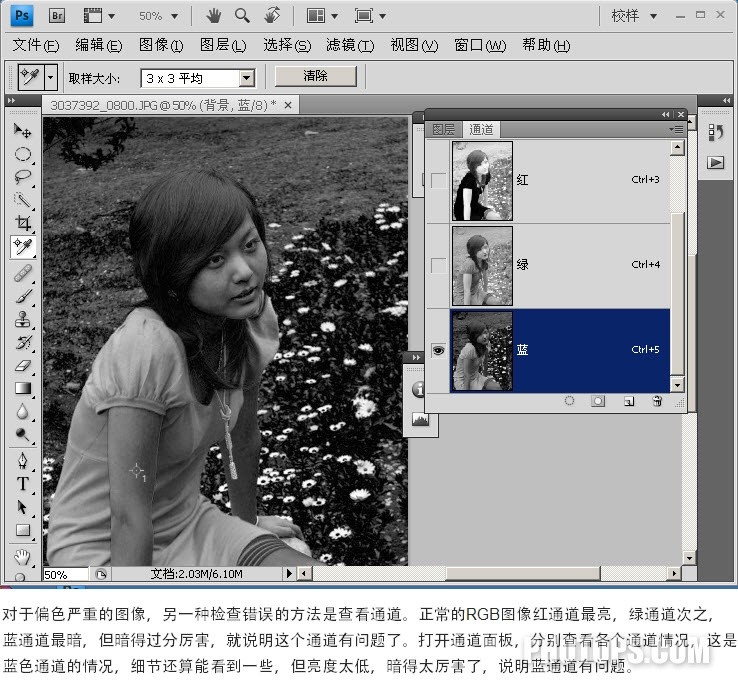Show the Red channel visibility box

coord(439,180)
